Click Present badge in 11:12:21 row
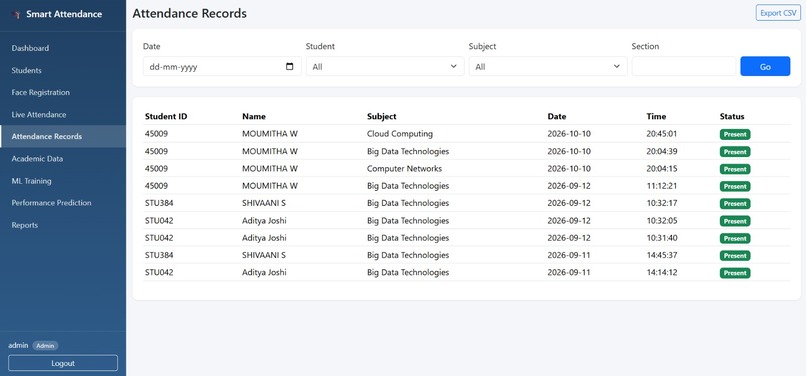The image size is (806, 376). click(735, 186)
